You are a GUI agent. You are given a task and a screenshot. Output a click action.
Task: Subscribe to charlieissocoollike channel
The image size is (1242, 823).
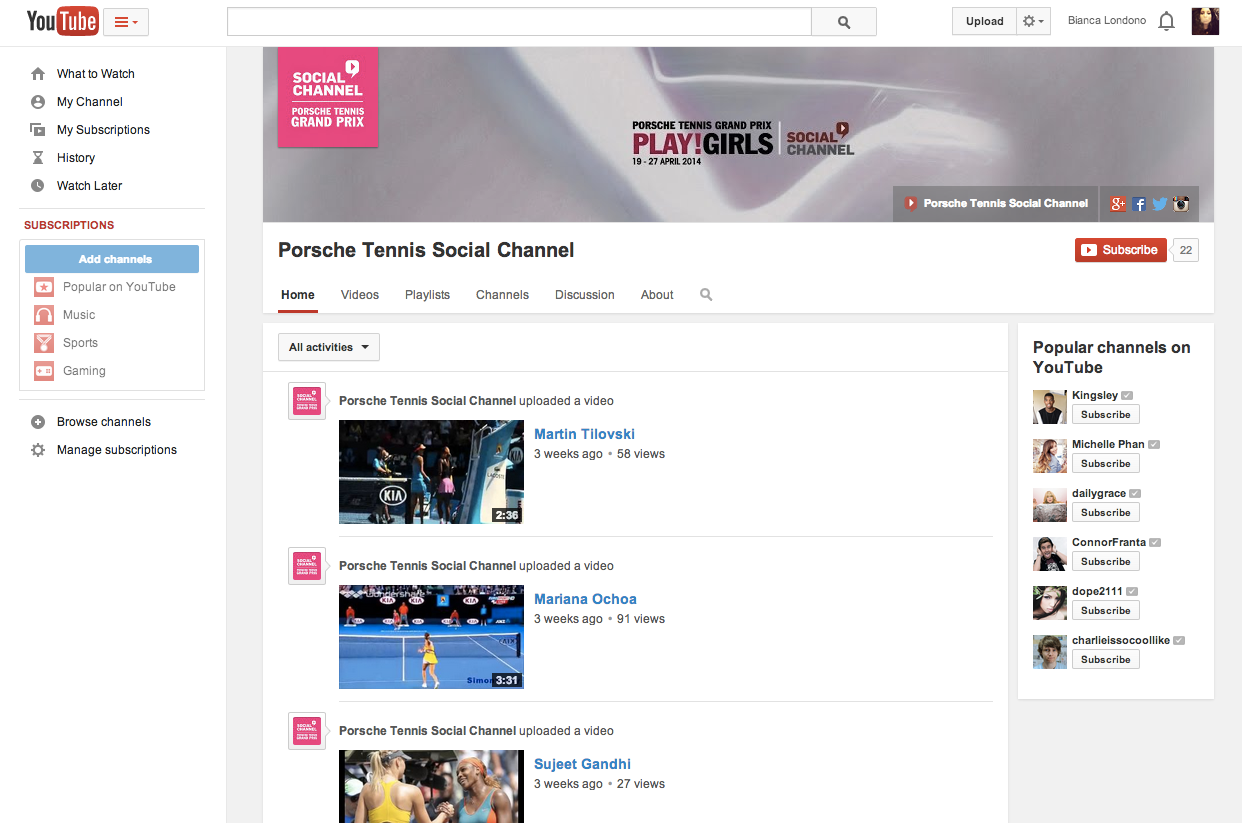pyautogui.click(x=1105, y=660)
